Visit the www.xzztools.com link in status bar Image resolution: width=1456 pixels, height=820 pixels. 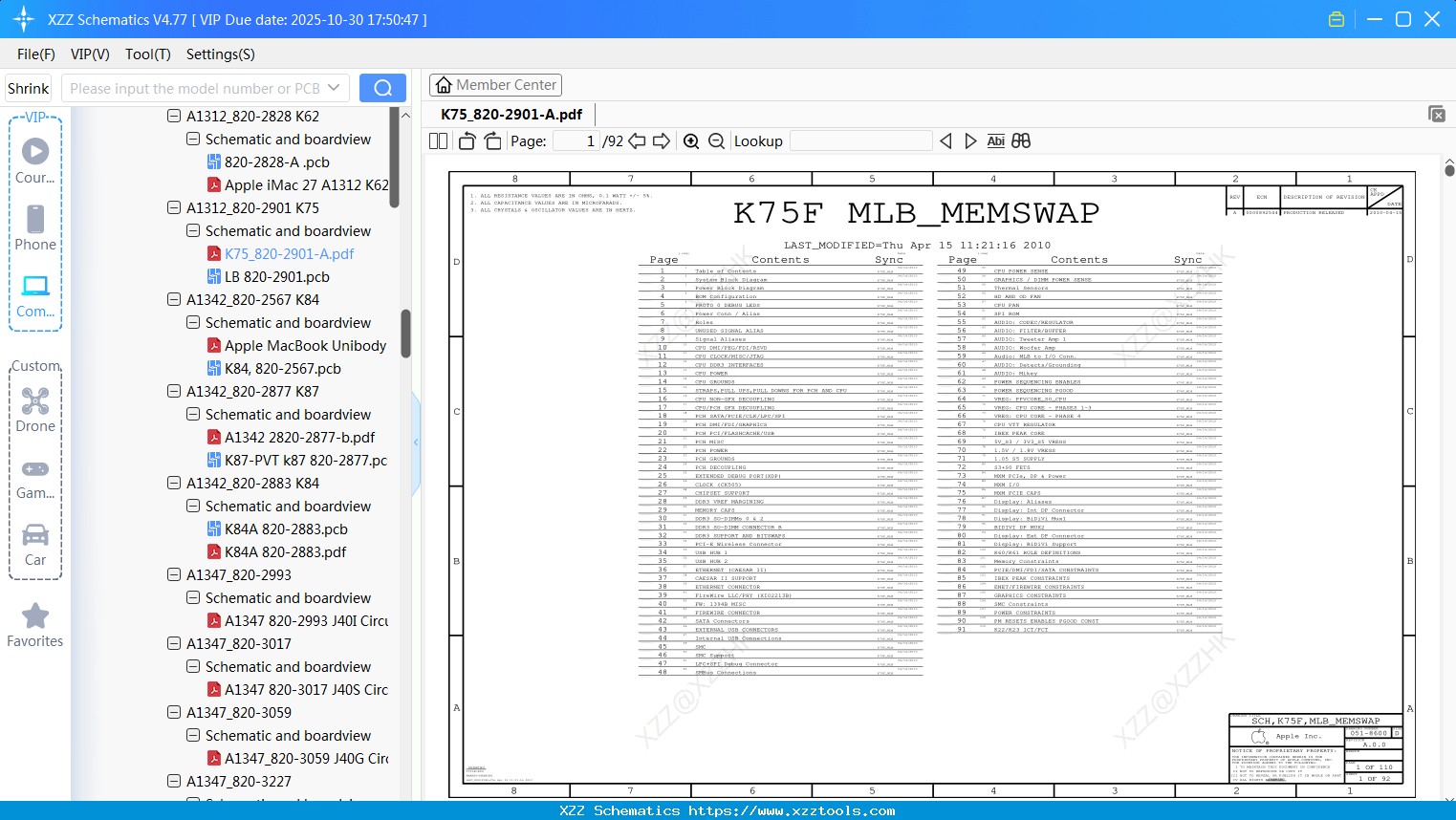792,810
